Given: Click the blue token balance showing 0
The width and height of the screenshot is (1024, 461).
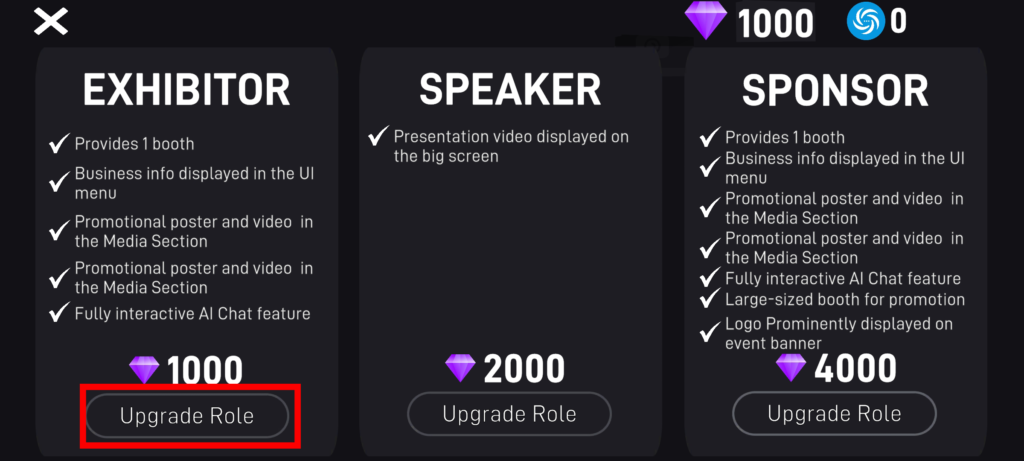Looking at the screenshot, I should tap(898, 22).
